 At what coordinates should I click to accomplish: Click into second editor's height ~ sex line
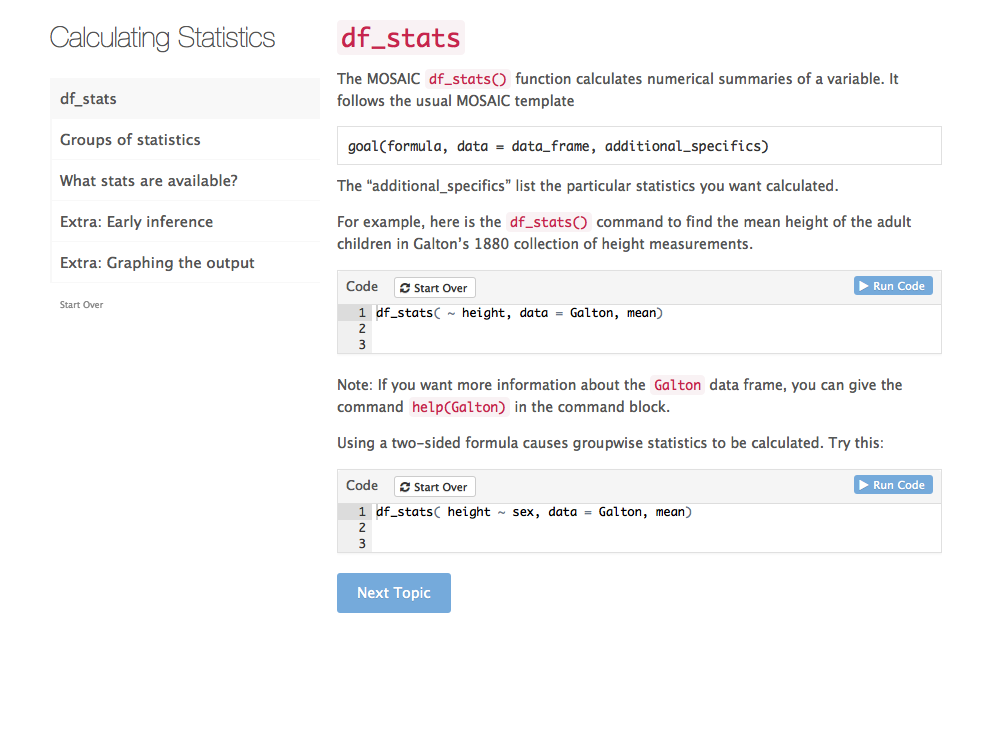[534, 512]
